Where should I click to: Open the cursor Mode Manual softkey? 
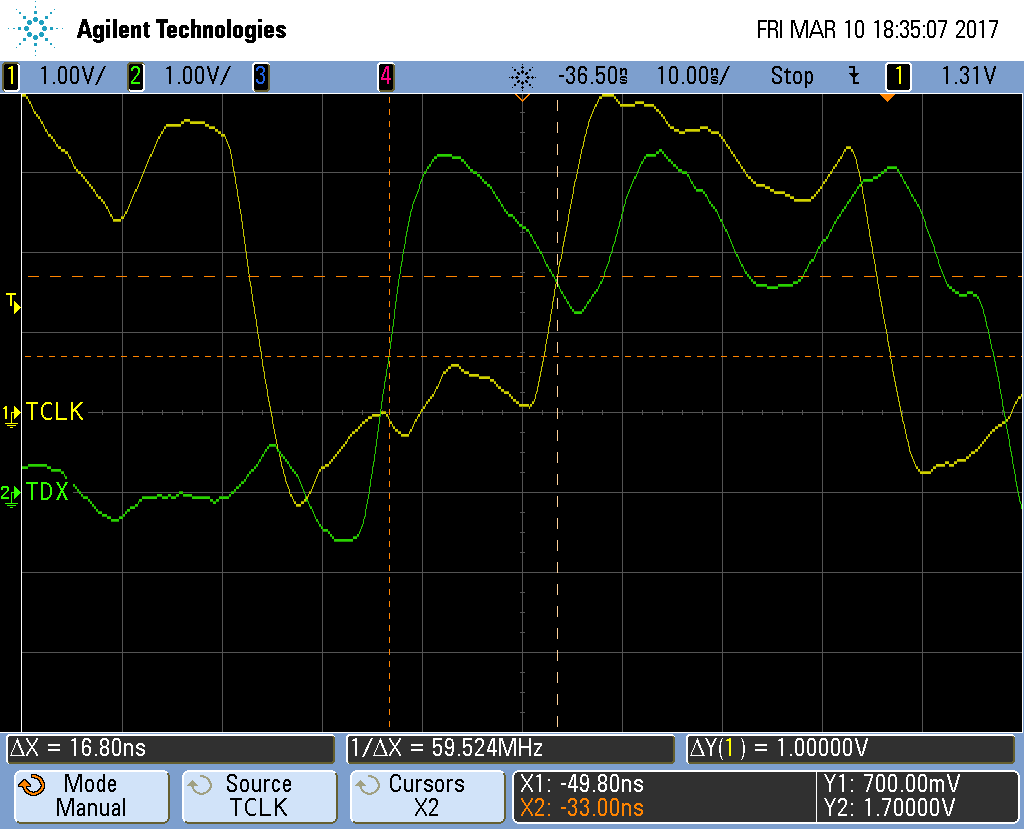90,796
